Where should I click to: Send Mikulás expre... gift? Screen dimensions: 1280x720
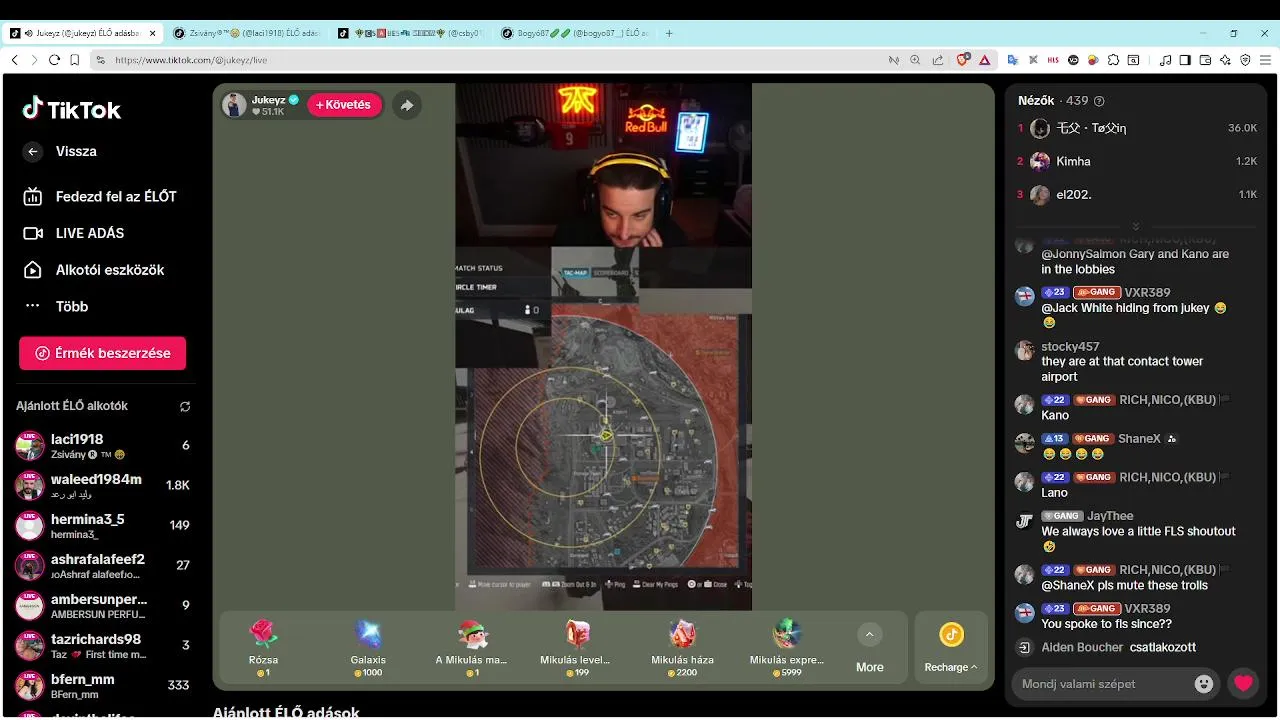coord(787,647)
